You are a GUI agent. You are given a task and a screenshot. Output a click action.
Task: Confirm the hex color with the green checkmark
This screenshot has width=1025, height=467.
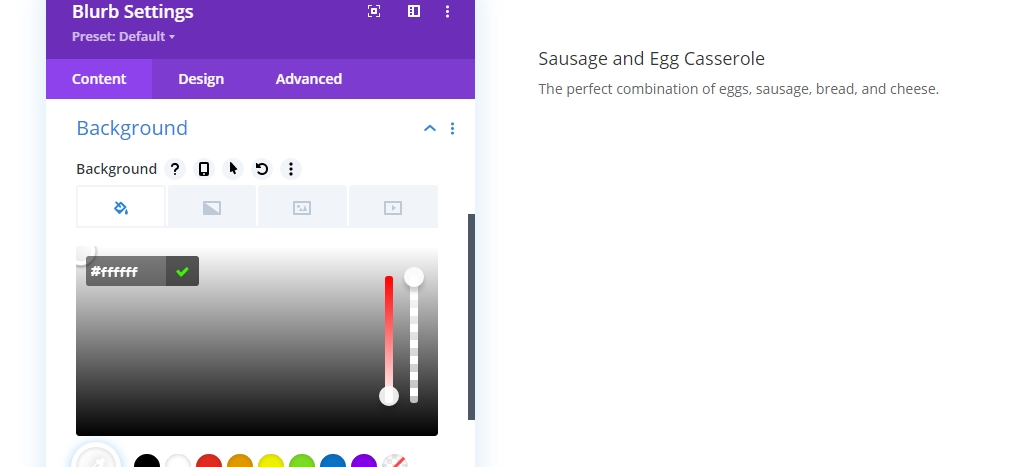[182, 271]
